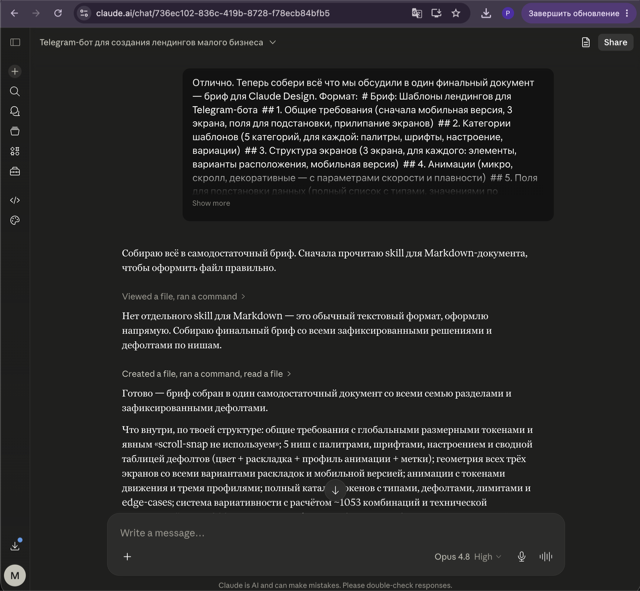Open the code icon in the sidebar

coord(15,200)
